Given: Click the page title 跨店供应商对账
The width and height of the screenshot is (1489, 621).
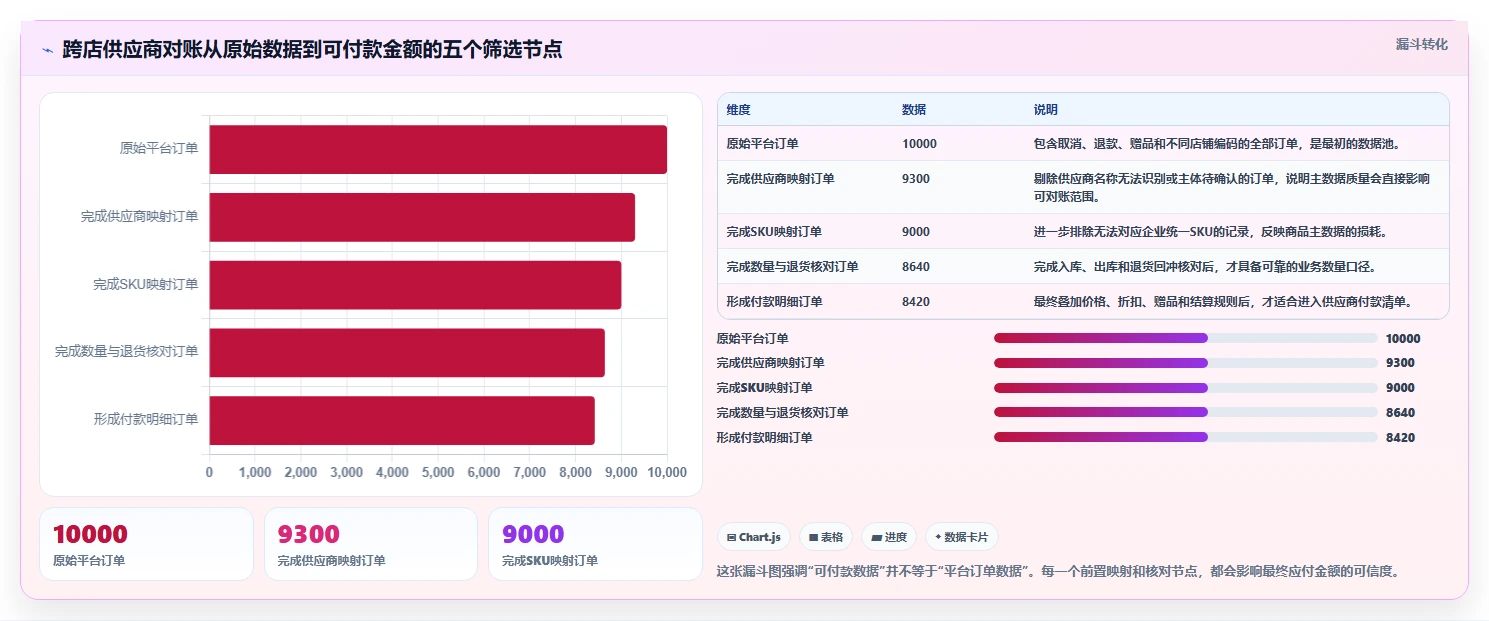Looking at the screenshot, I should tap(312, 49).
